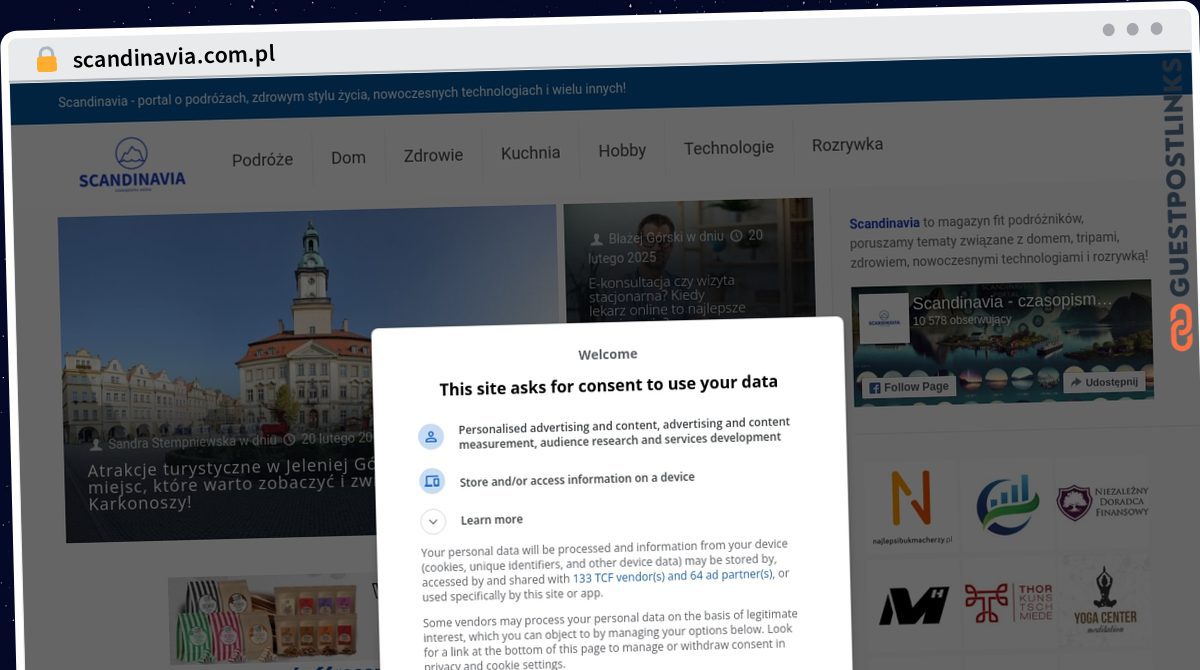The image size is (1200, 670).
Task: Open the black M partner logo
Action: (x=912, y=605)
